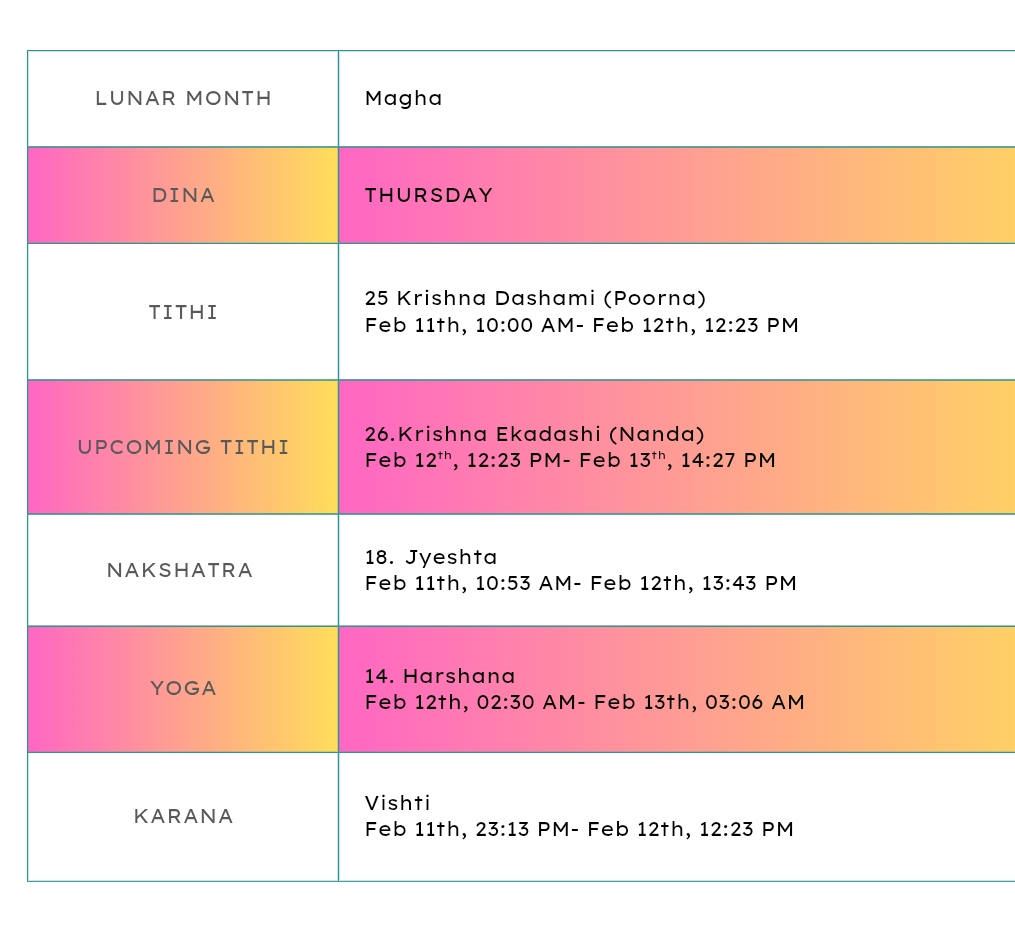1015x947 pixels.
Task: Click the Feb 11th, 10:53 AM nakshatra timing
Action: tap(467, 583)
